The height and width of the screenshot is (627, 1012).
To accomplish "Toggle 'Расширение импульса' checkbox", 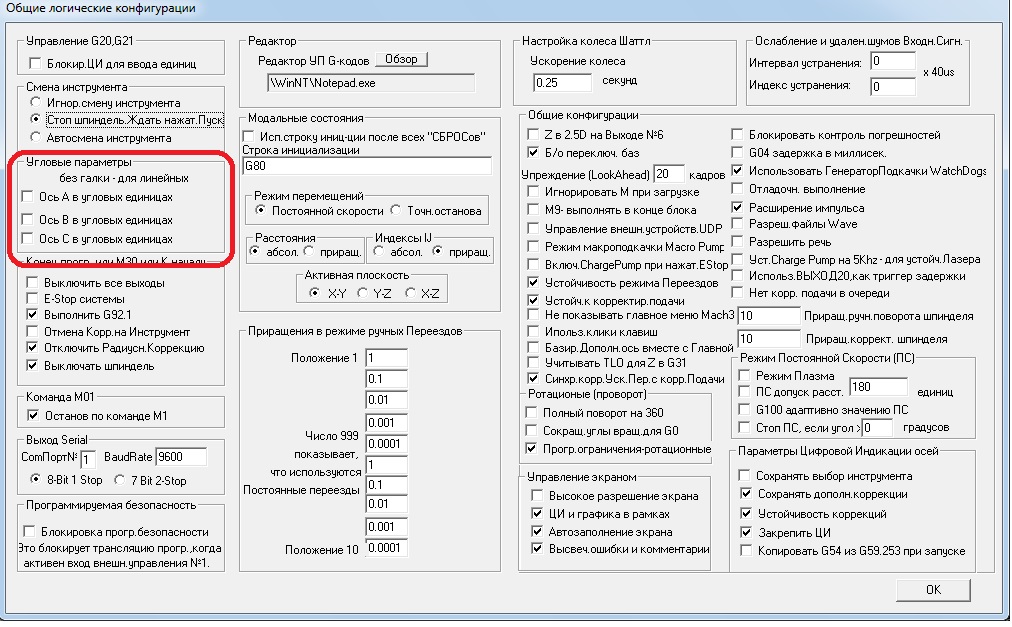I will coord(737,207).
